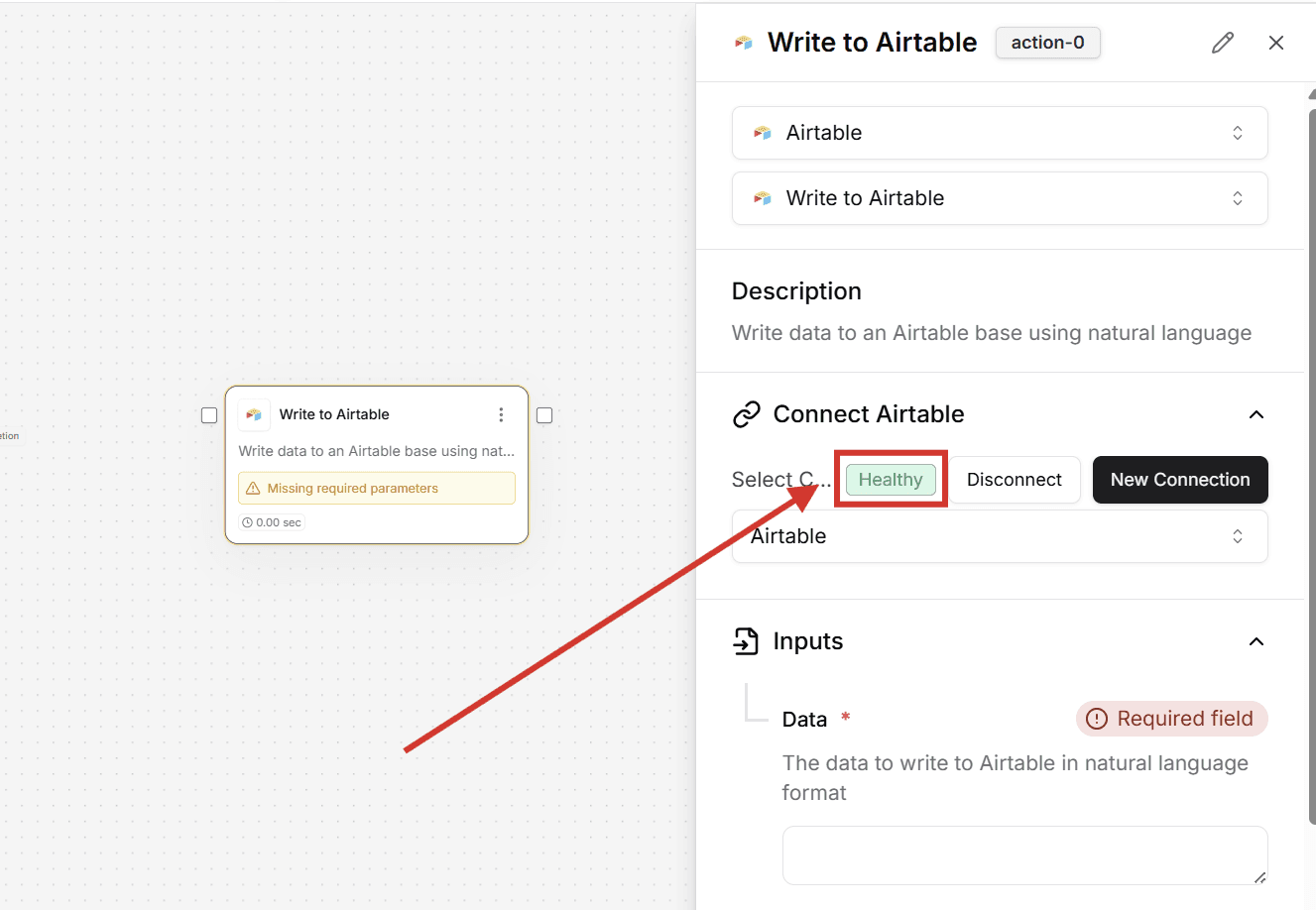Click the "Inputs" heading
The height and width of the screenshot is (910, 1316).
pos(808,641)
